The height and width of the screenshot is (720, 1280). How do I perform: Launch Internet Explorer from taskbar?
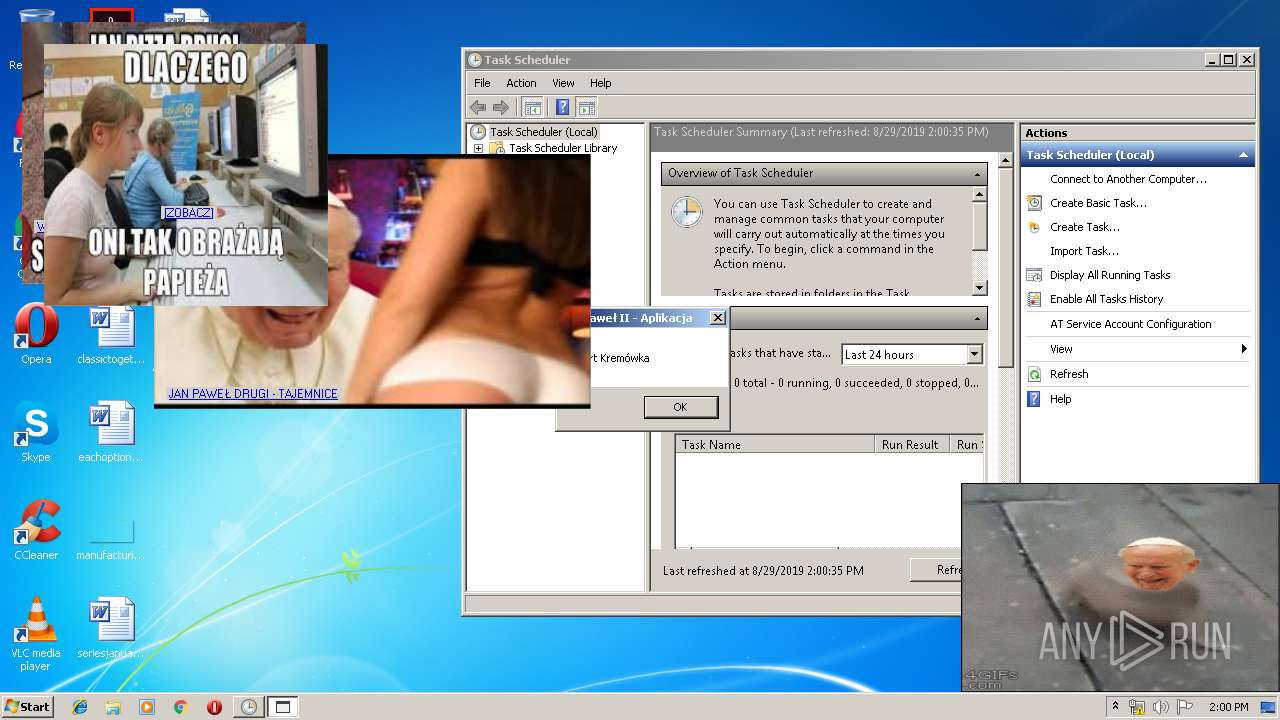80,707
